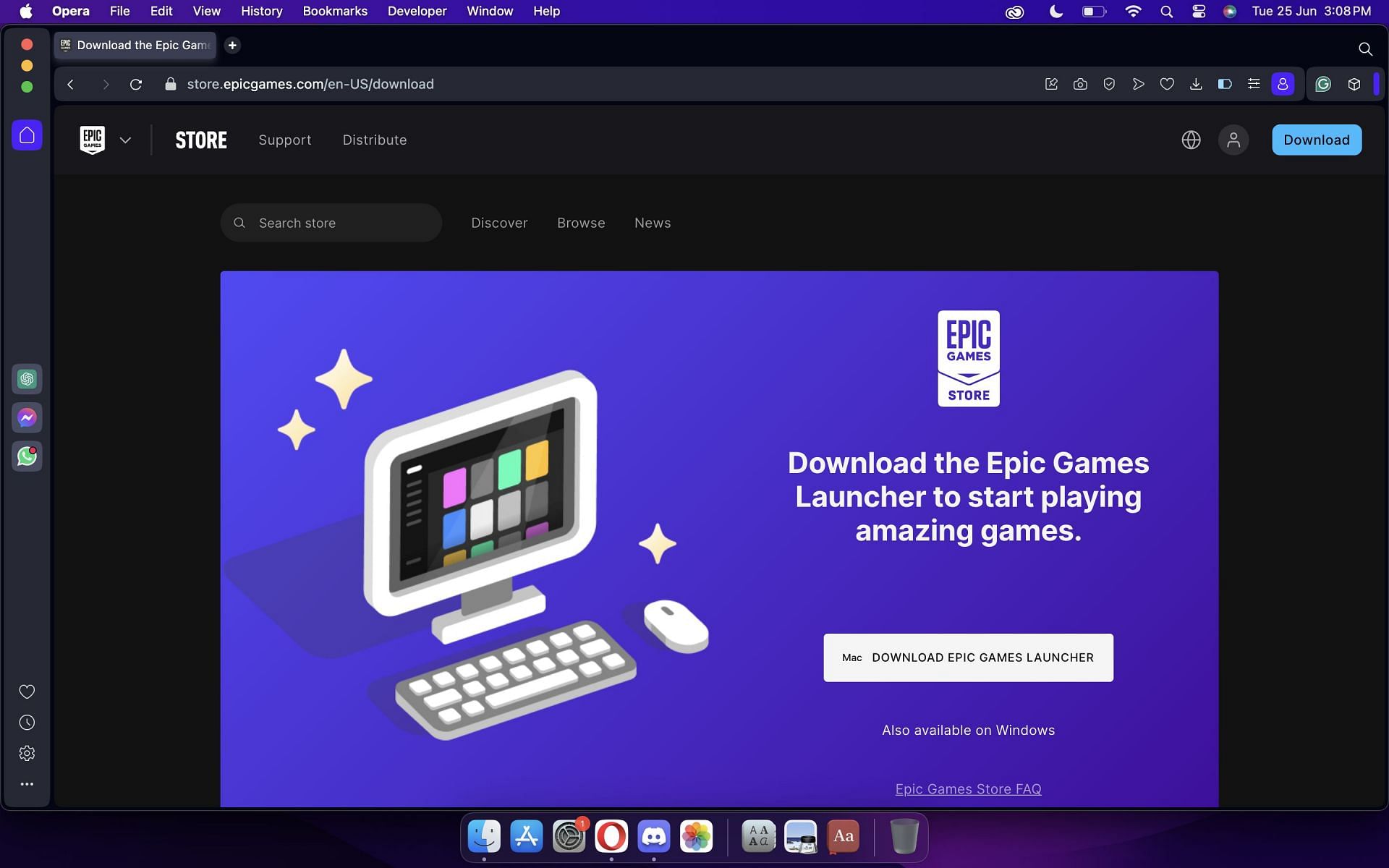This screenshot has height=868, width=1389.
Task: Open browser downloads icon in toolbar
Action: coord(1196,84)
